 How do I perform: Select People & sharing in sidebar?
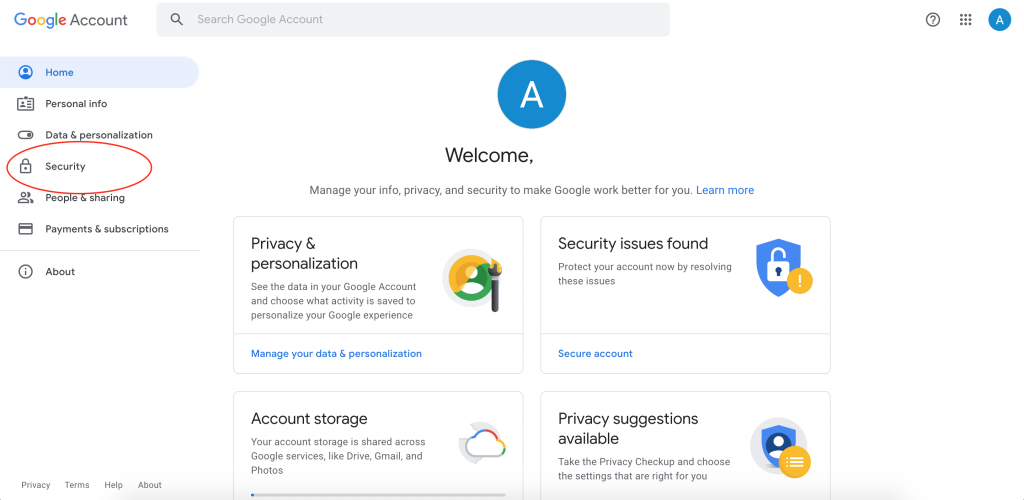pyautogui.click(x=84, y=198)
